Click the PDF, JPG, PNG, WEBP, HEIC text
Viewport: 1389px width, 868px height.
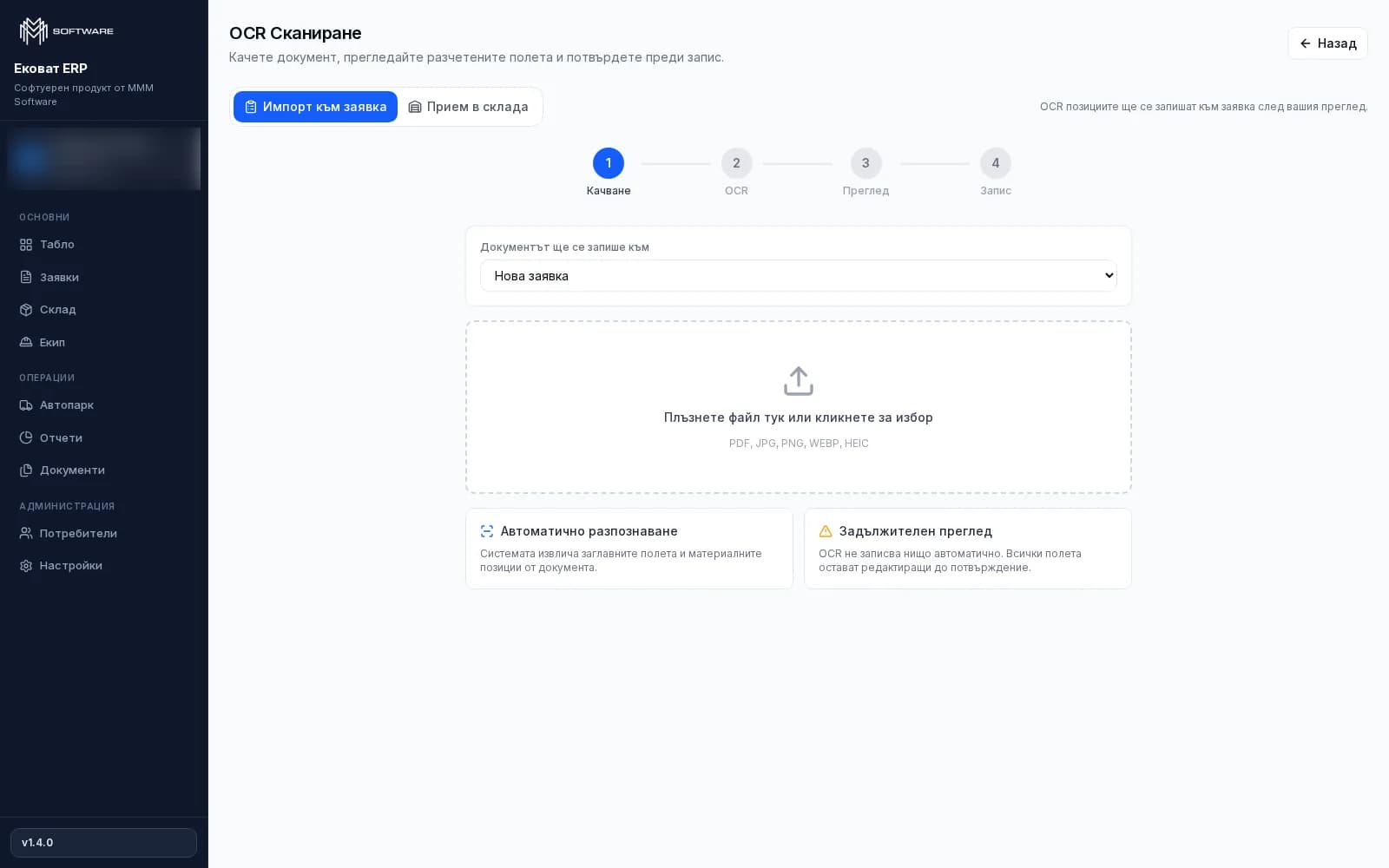tap(799, 444)
